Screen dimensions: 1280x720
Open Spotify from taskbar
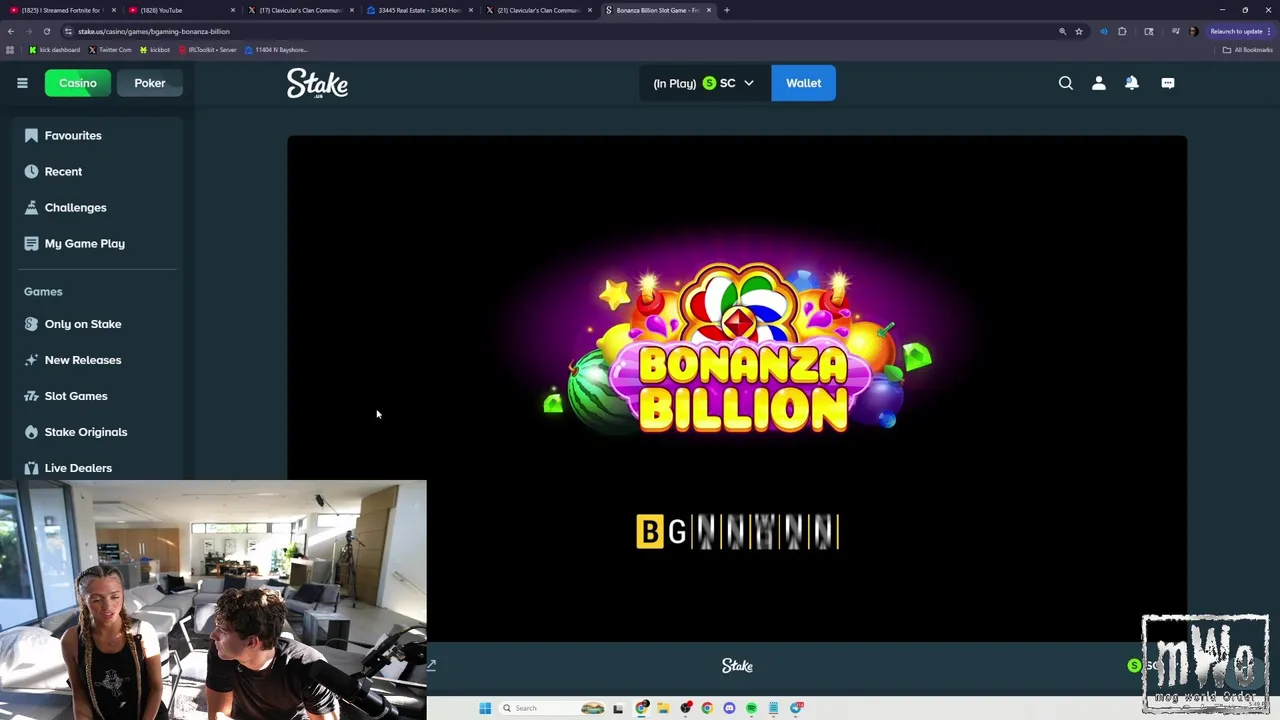751,708
